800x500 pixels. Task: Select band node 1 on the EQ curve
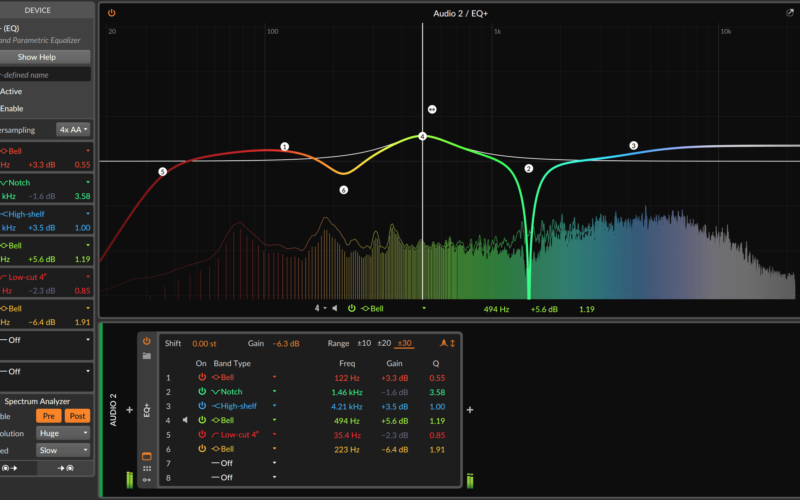285,147
